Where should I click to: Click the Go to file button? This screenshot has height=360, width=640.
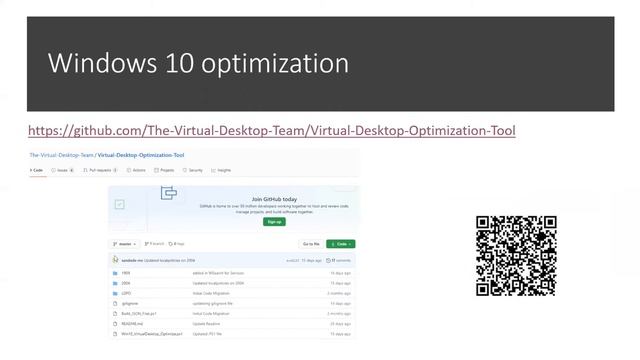click(x=311, y=244)
